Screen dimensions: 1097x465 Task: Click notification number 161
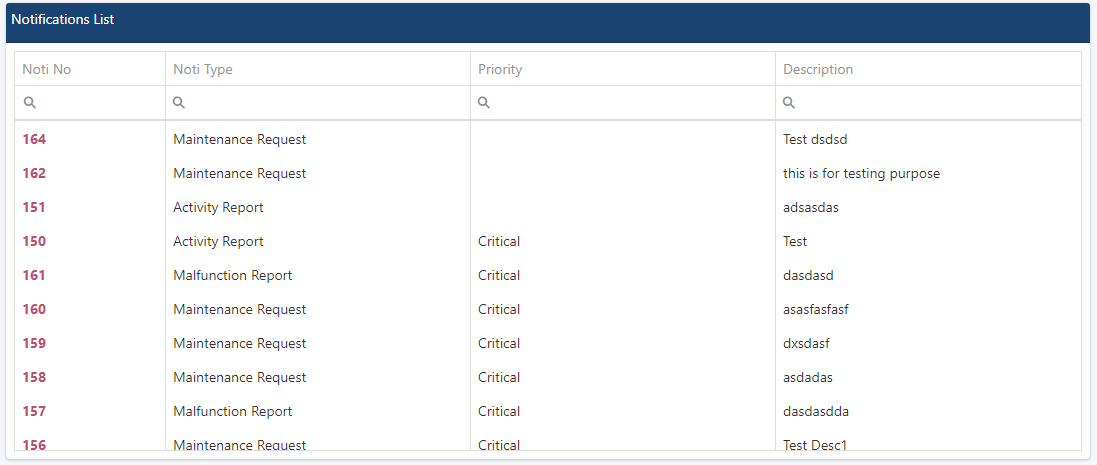pyautogui.click(x=34, y=275)
